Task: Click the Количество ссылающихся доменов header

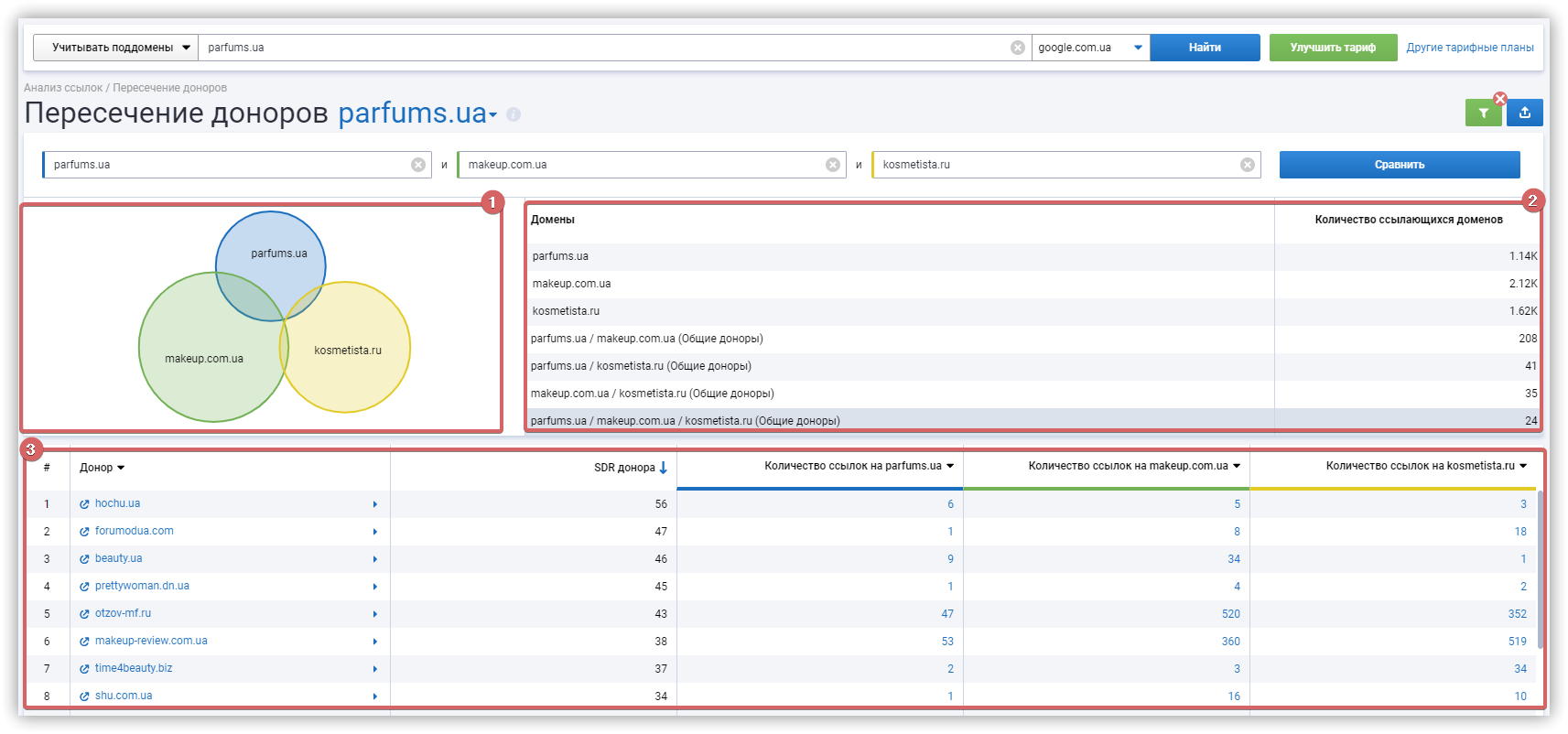Action: [1409, 220]
